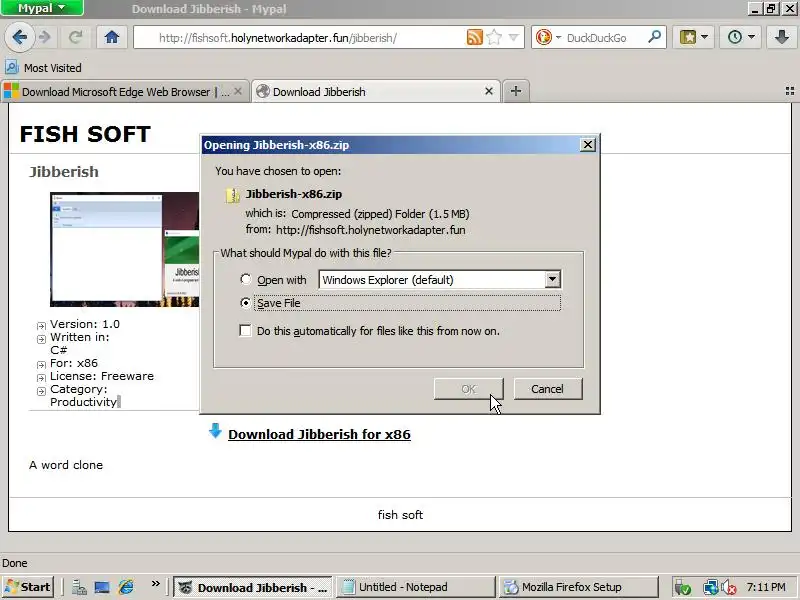Close the Microsoft Edge tab
The image size is (800, 600).
point(238,92)
